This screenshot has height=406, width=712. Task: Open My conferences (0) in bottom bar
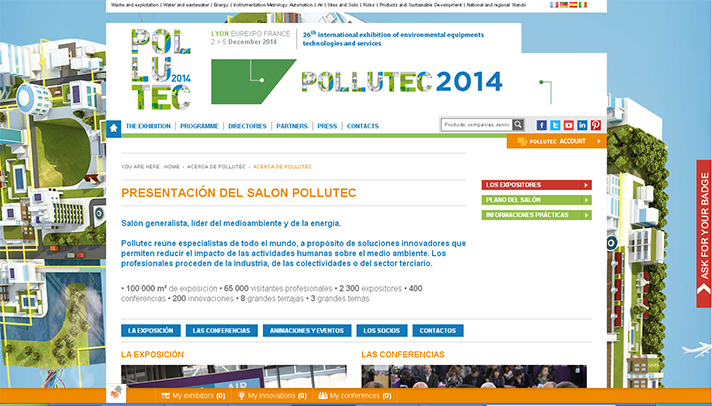355,396
